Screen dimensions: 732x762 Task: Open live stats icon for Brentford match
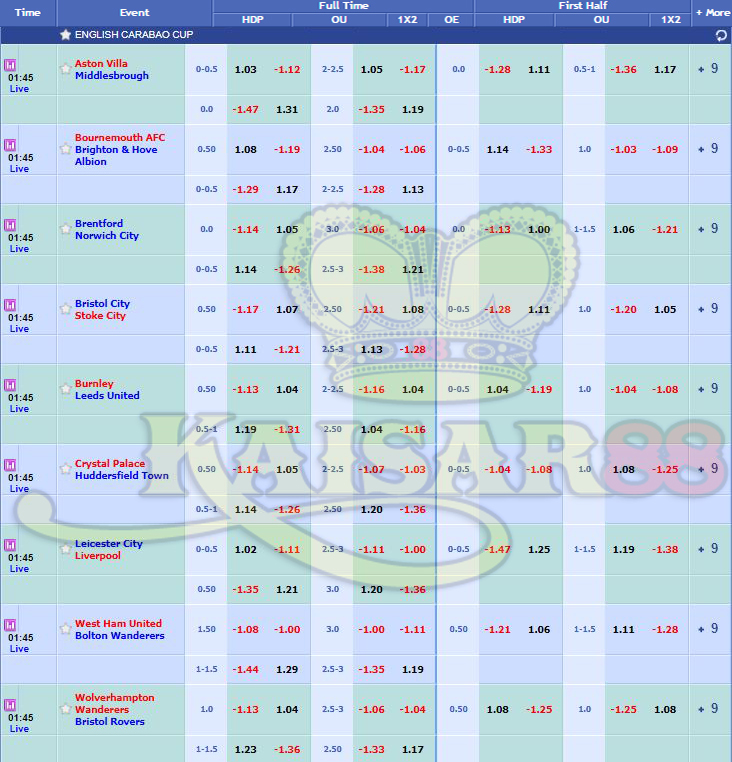(x=10, y=225)
